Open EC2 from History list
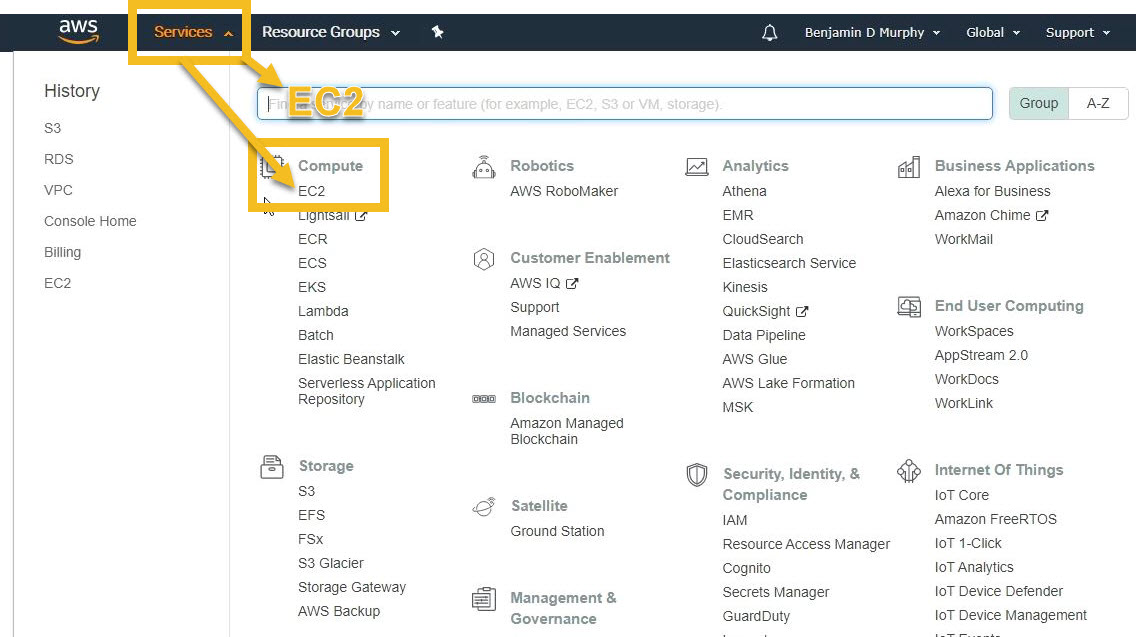Image resolution: width=1136 pixels, height=637 pixels. pos(57,283)
